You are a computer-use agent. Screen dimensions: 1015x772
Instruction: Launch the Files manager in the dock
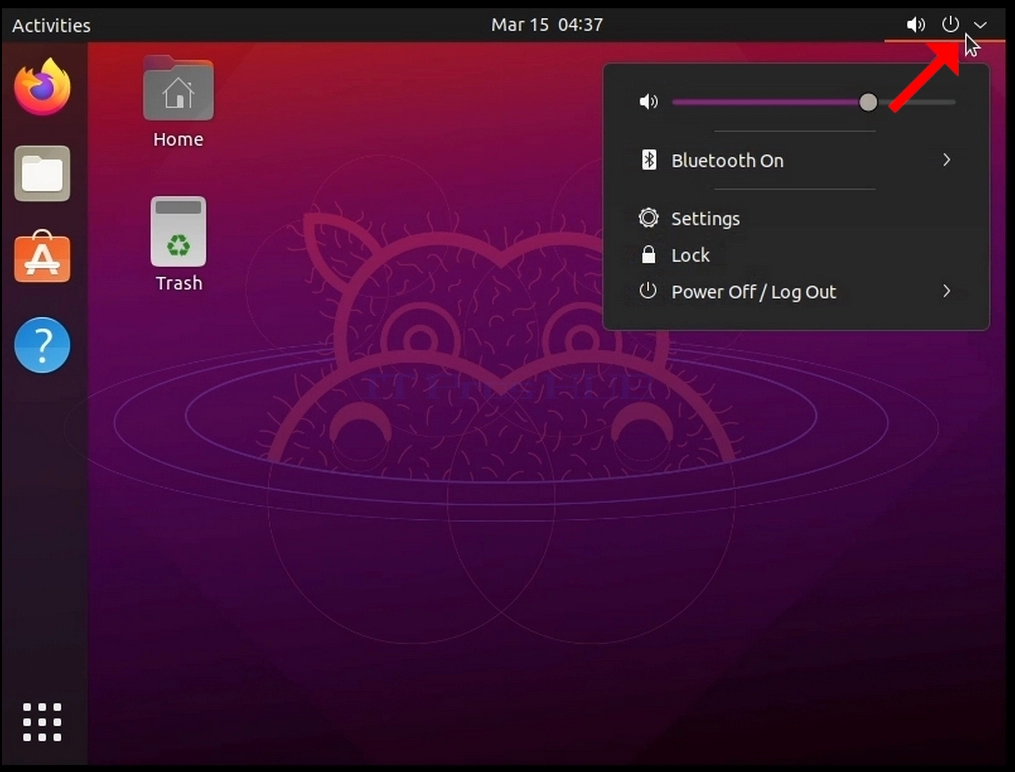42,173
